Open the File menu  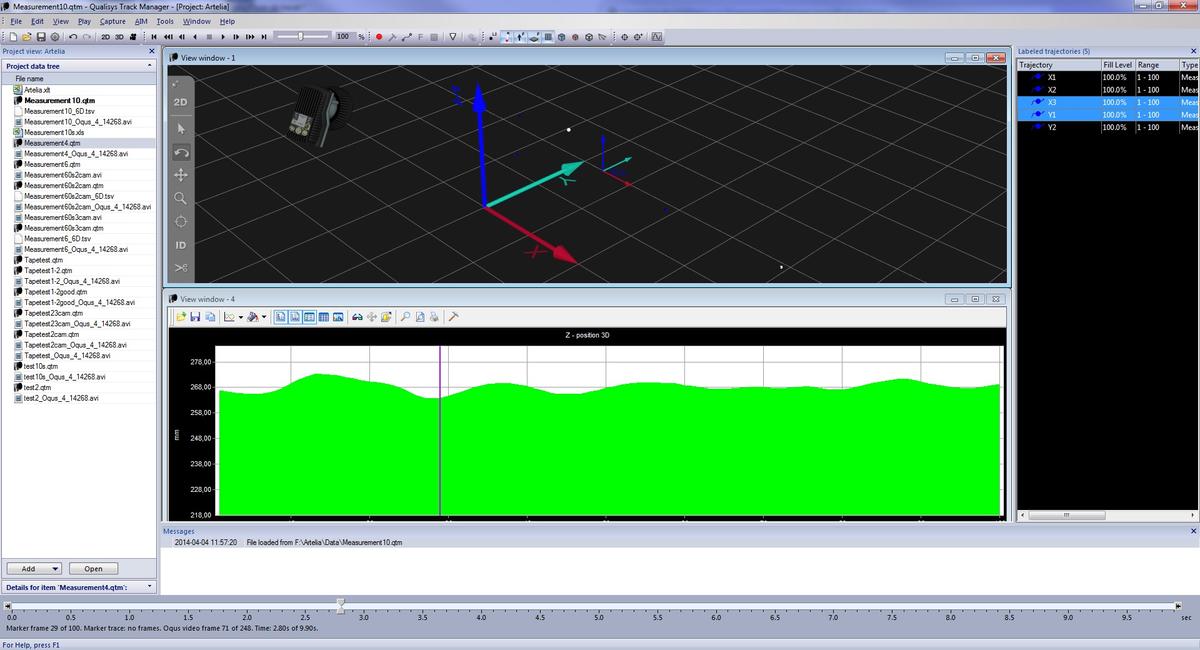[x=16, y=21]
